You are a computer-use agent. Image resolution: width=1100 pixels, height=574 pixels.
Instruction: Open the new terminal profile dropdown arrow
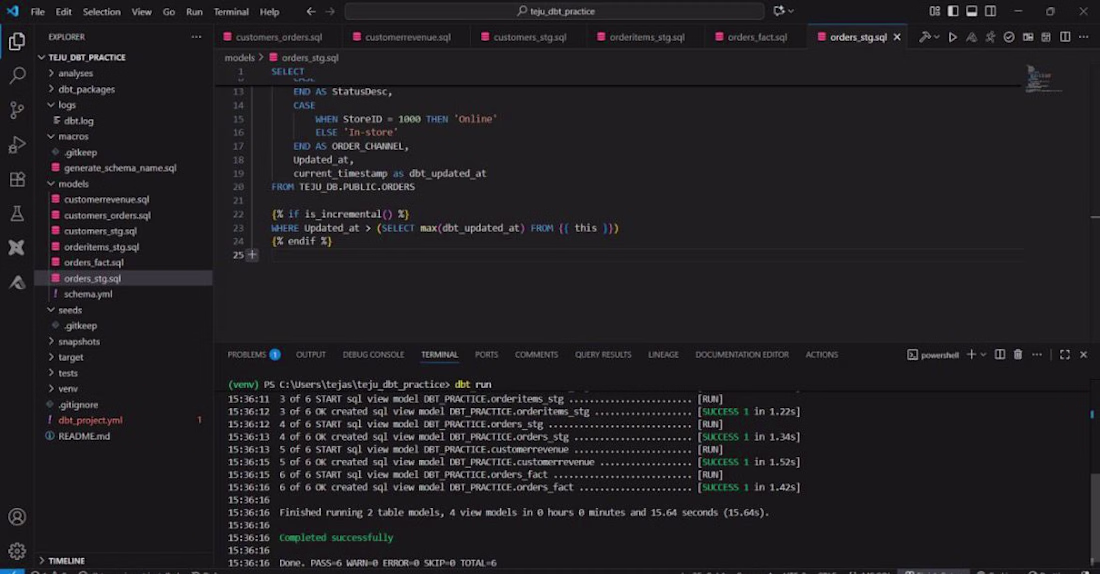984,354
